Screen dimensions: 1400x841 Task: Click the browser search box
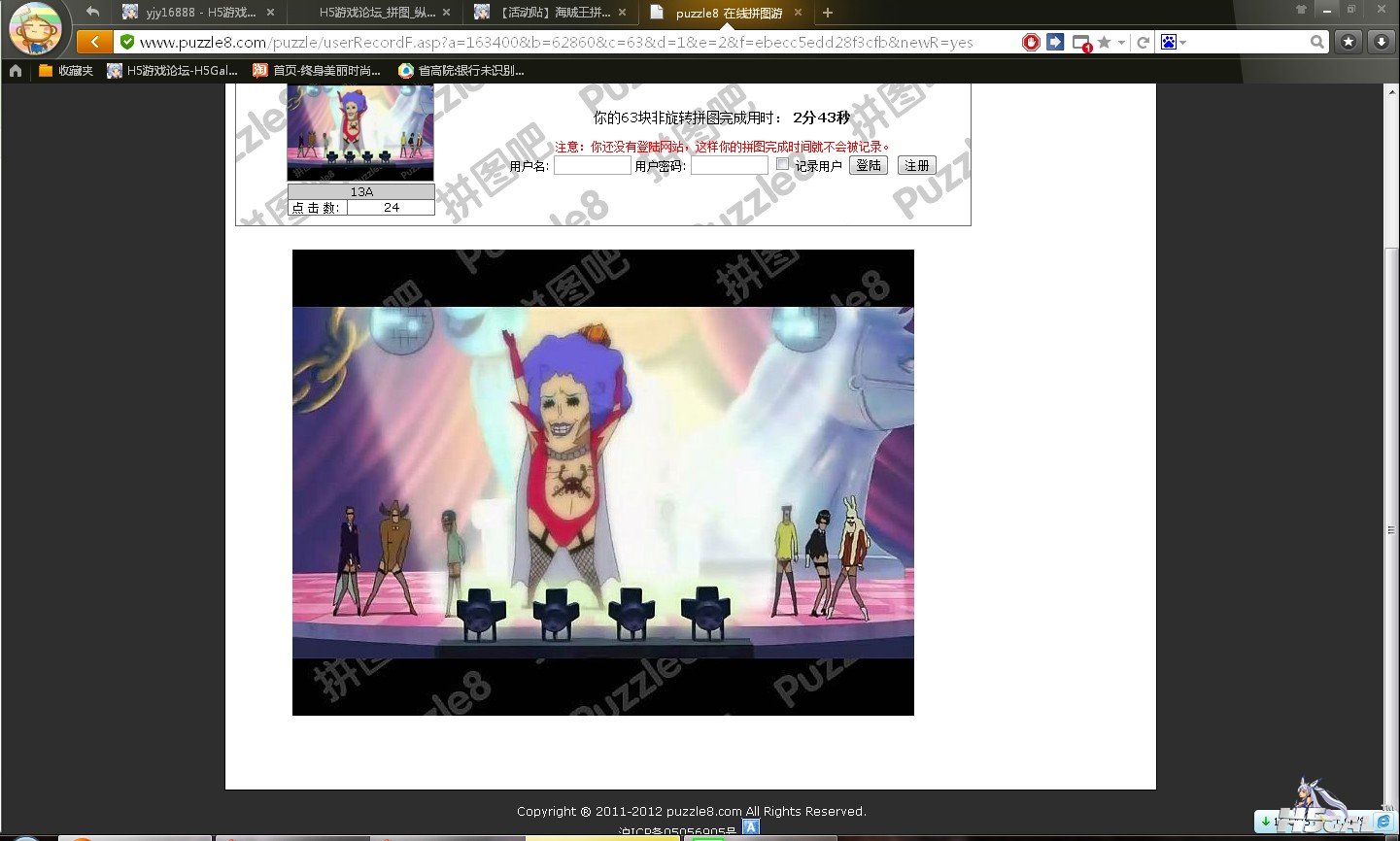1246,42
